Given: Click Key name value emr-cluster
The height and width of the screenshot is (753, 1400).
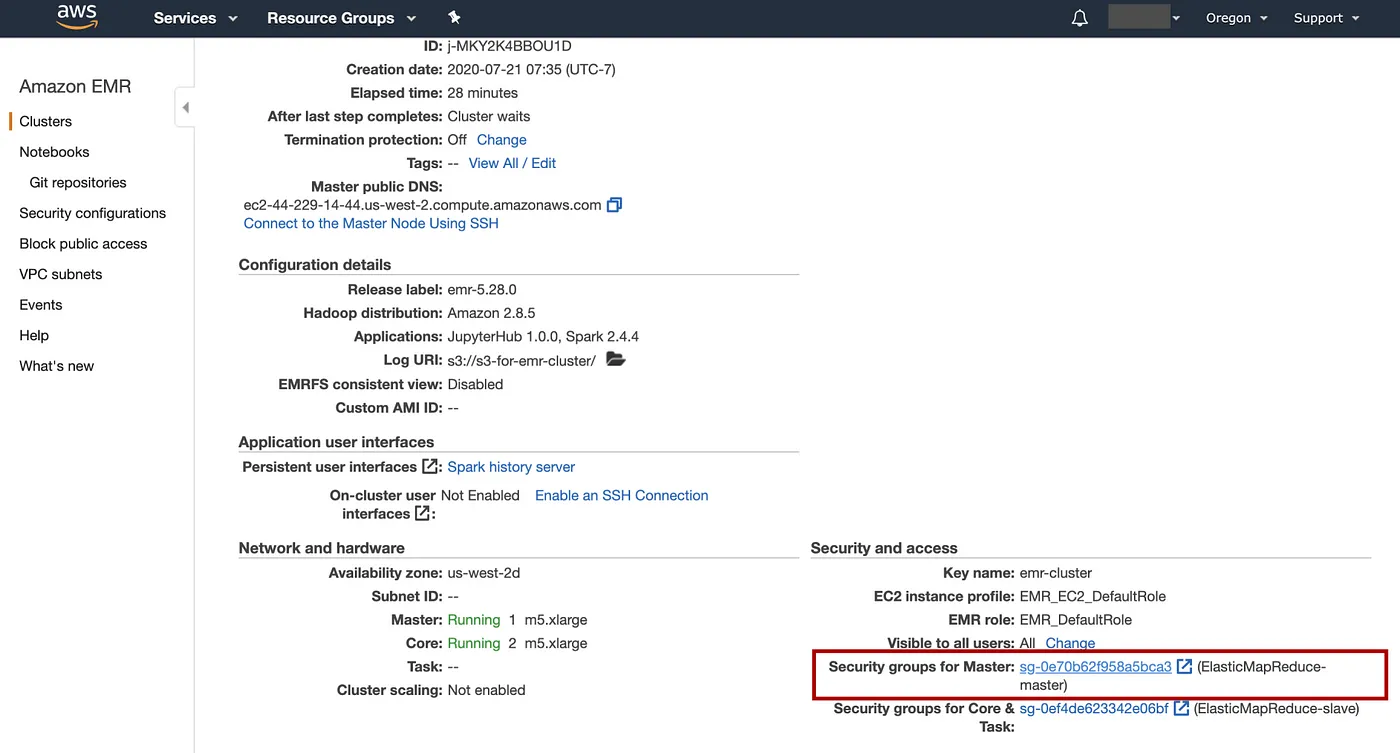Looking at the screenshot, I should [1055, 573].
